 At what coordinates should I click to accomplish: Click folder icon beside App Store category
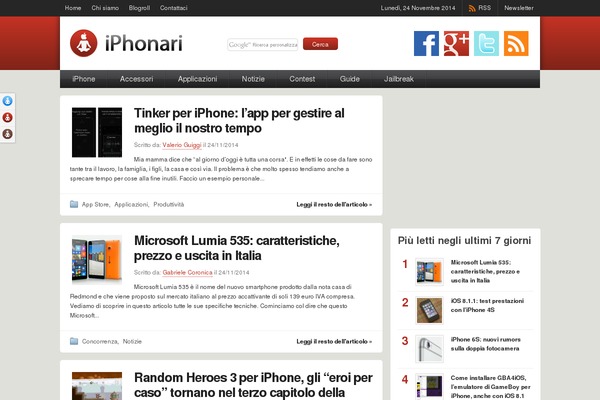(x=74, y=204)
